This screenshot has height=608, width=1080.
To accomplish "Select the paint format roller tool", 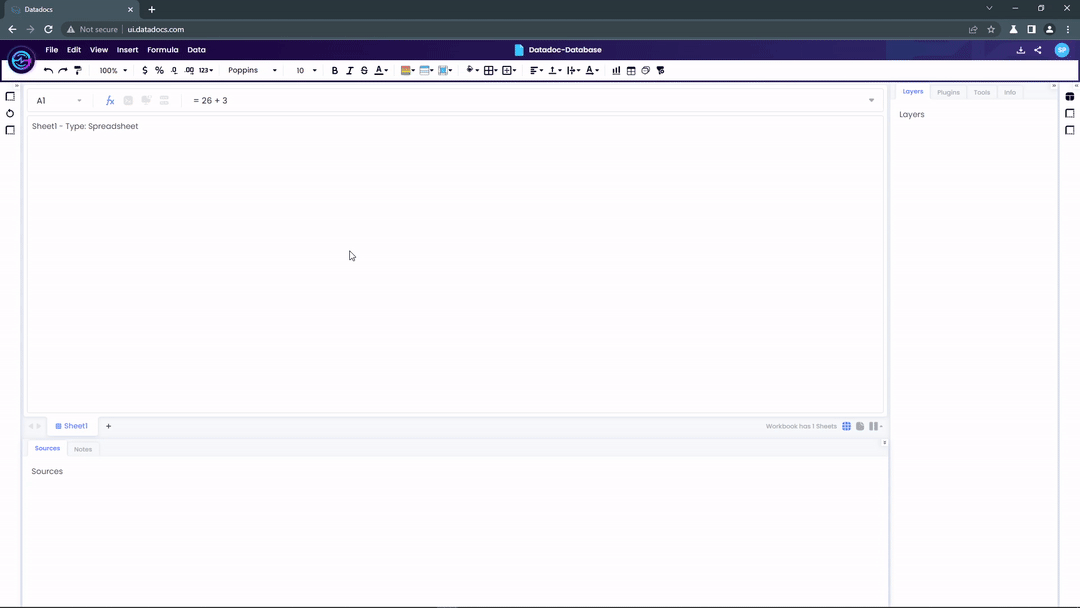I will point(78,71).
